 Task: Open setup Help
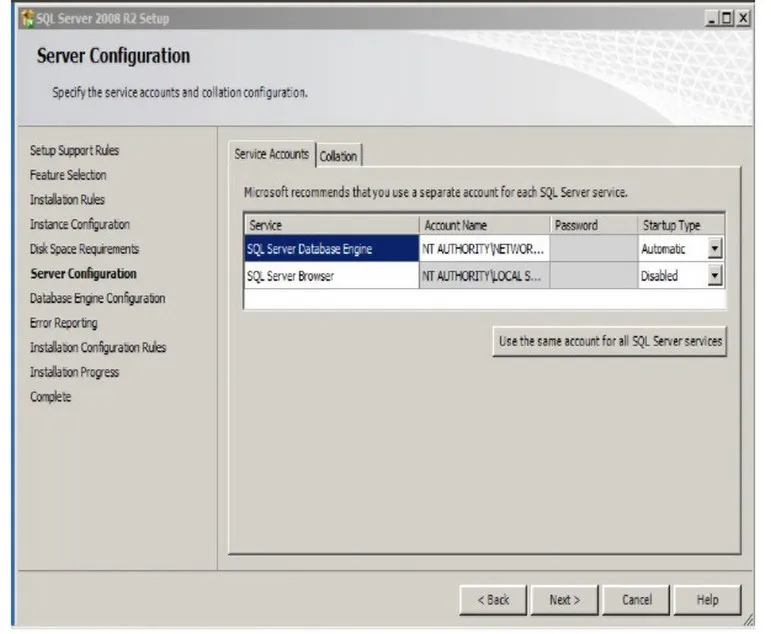708,600
